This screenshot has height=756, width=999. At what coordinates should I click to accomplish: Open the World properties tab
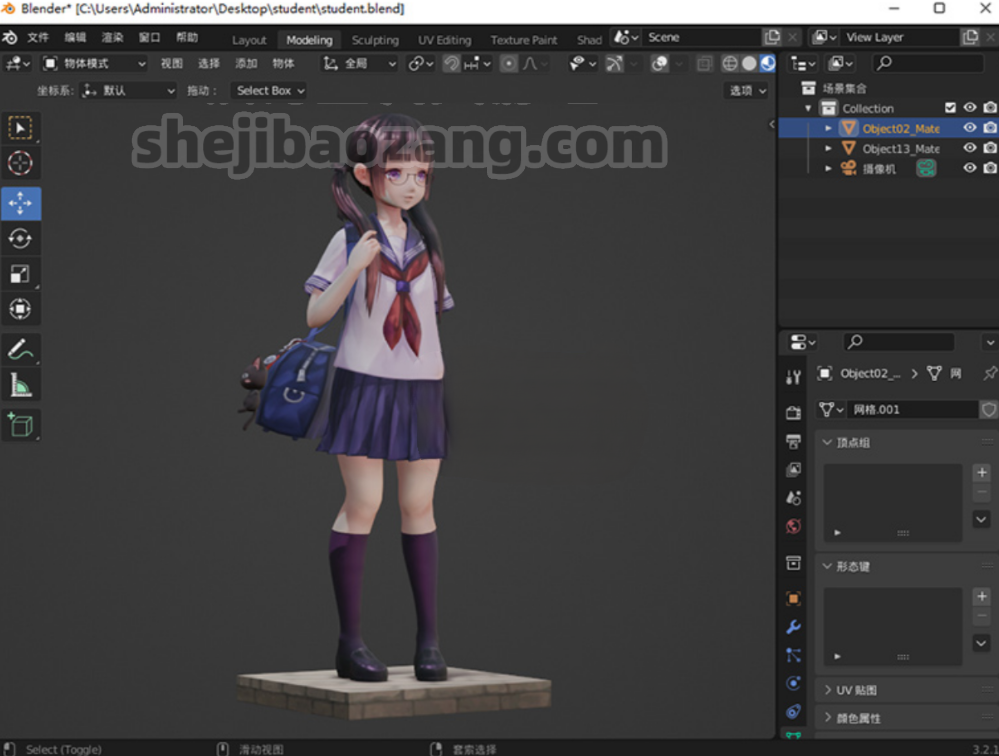(793, 526)
